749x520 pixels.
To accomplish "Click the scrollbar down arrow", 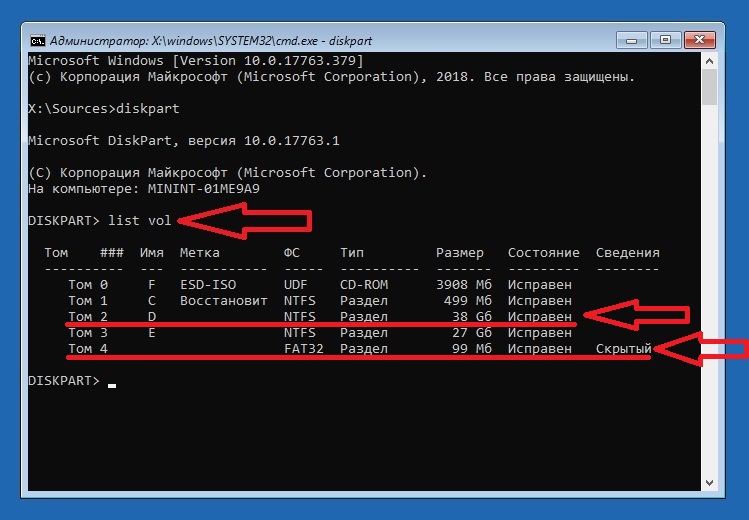I will pos(709,483).
